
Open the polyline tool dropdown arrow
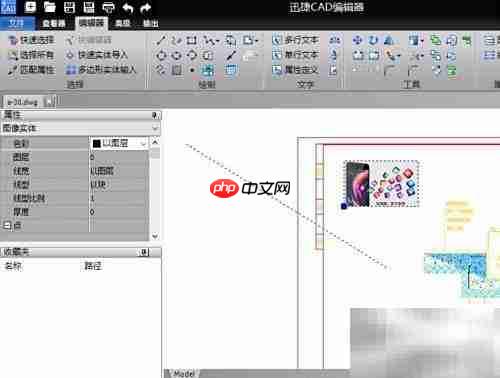(x=217, y=41)
